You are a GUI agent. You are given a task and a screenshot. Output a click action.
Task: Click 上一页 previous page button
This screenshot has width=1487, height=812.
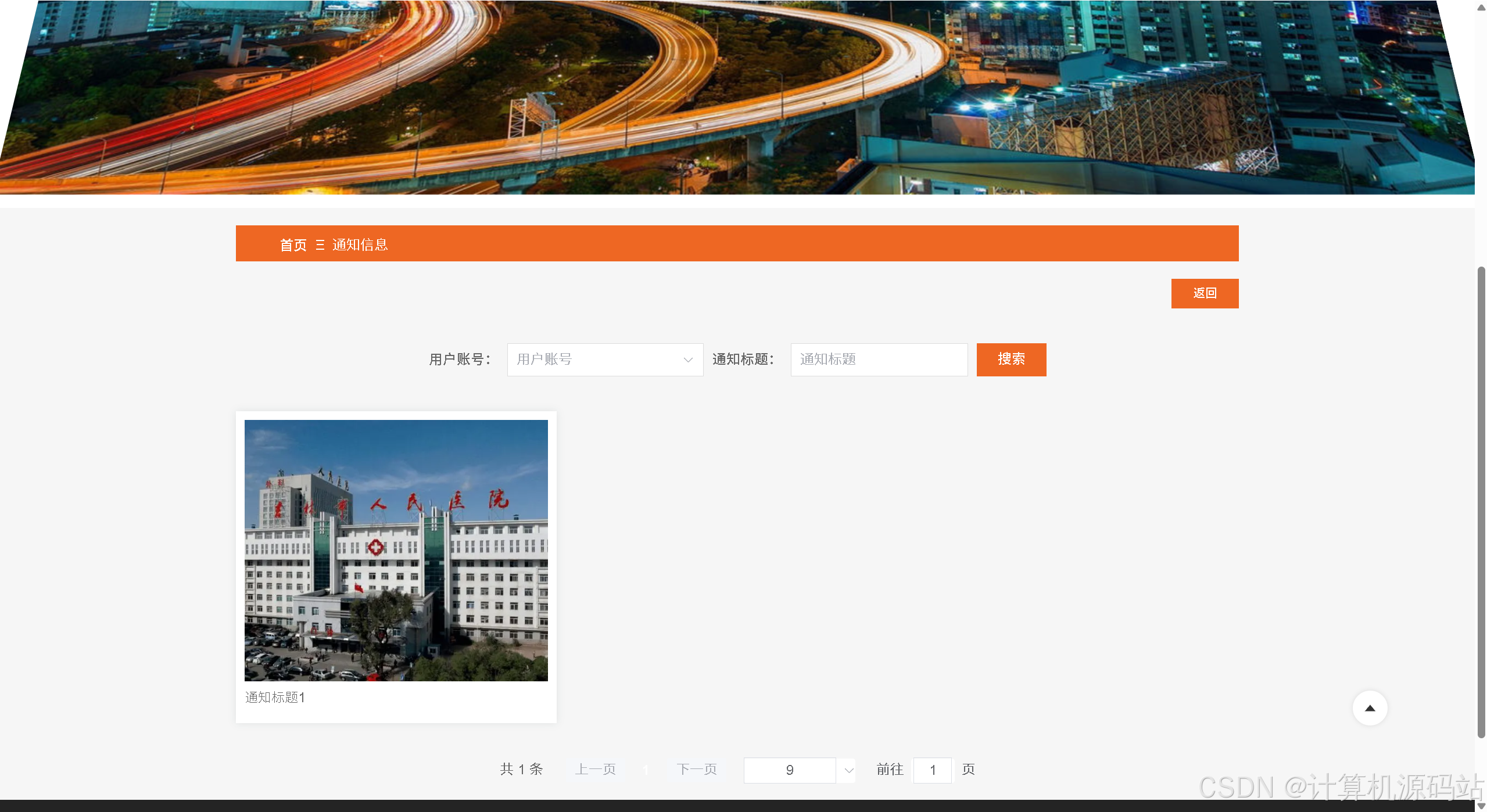click(x=596, y=770)
